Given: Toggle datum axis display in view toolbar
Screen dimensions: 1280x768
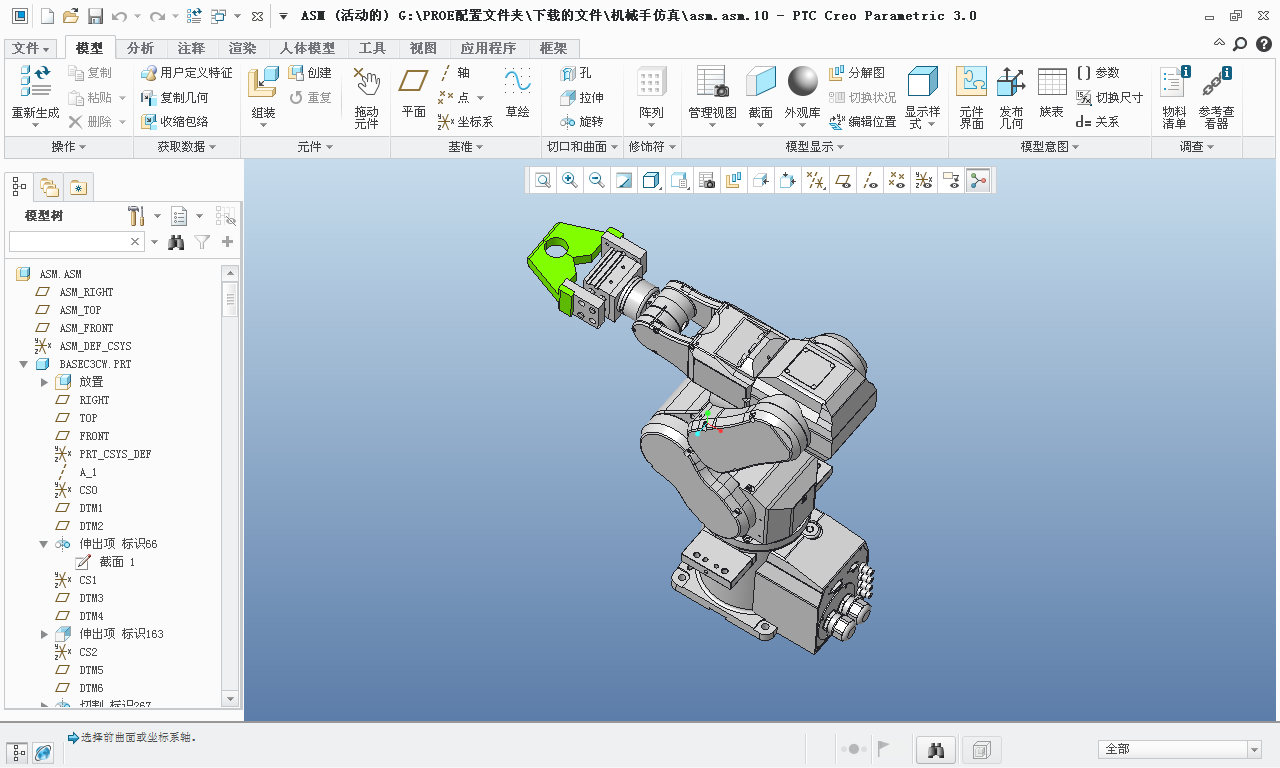Looking at the screenshot, I should pyautogui.click(x=870, y=180).
